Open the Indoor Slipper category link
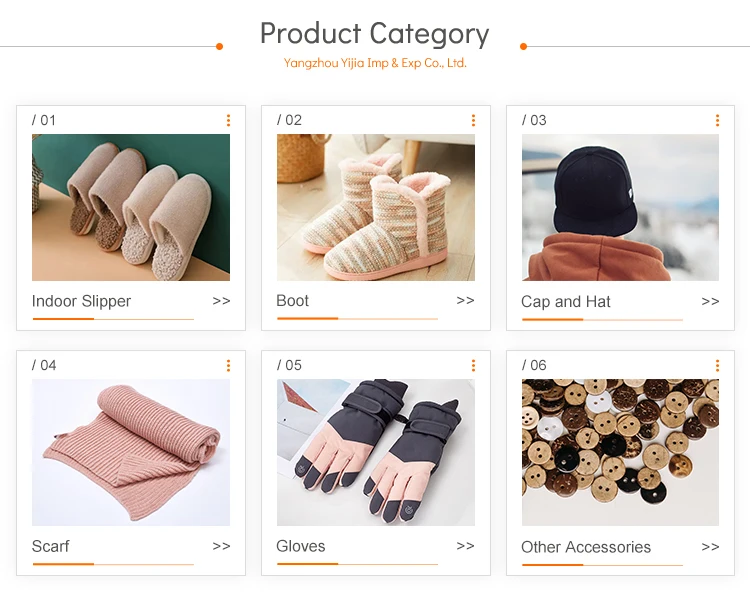 [x=81, y=301]
